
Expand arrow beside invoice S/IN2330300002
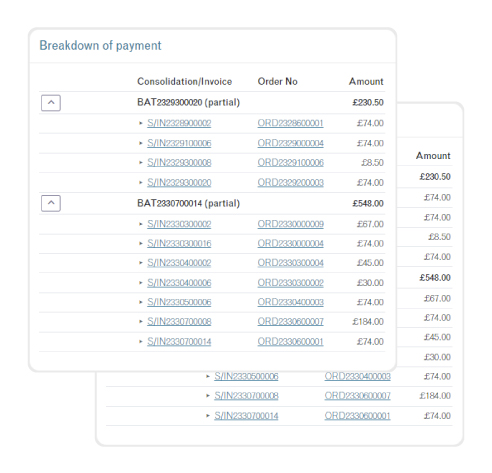[x=141, y=224]
